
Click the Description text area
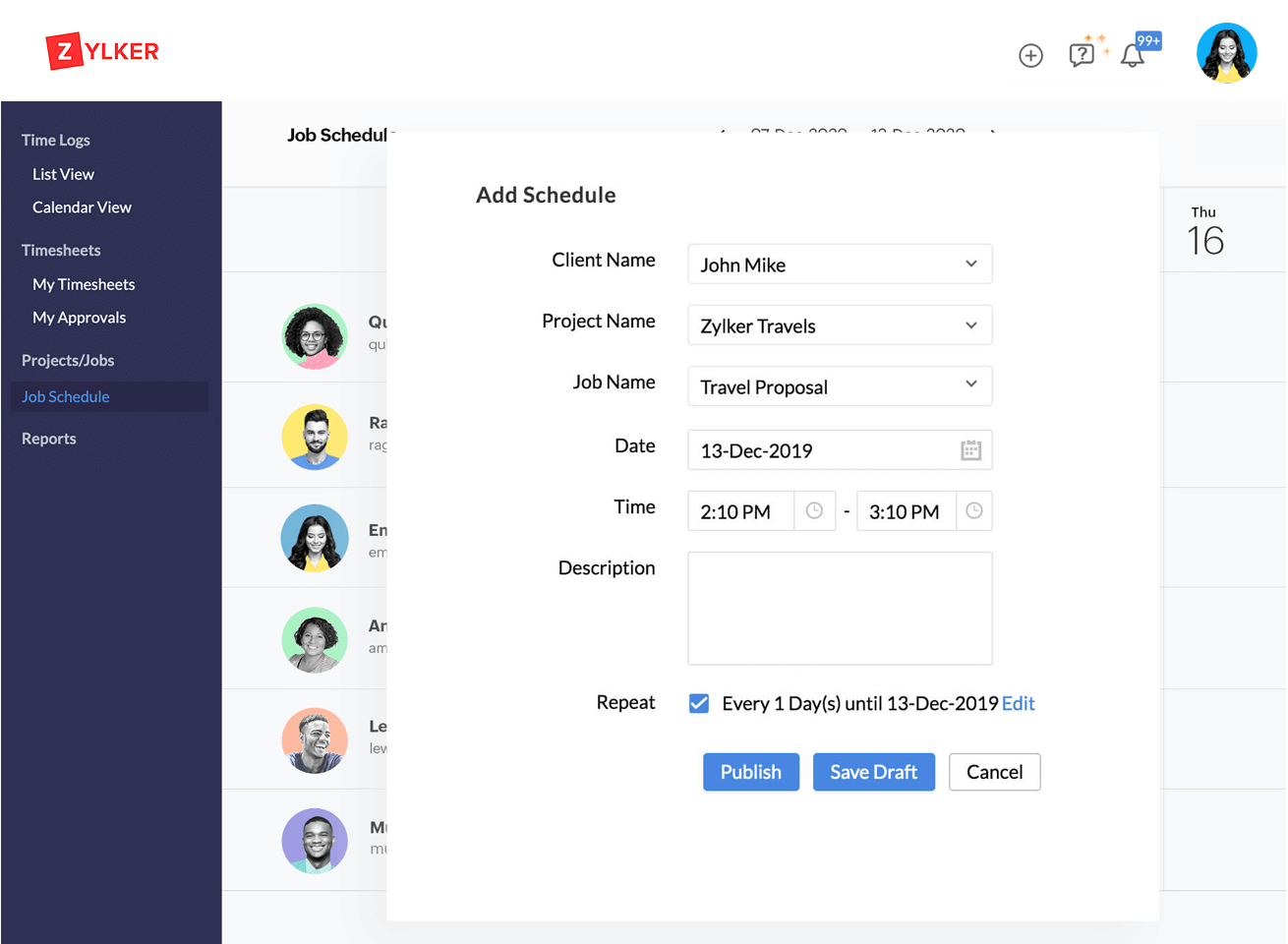point(840,608)
